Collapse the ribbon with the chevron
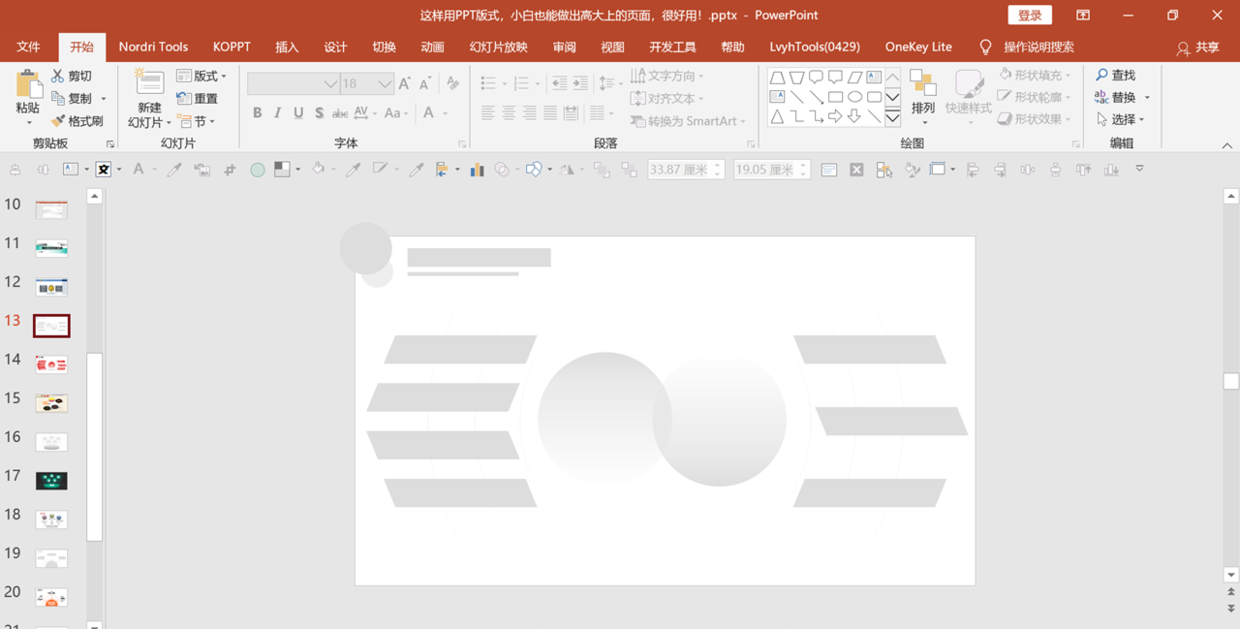 pos(1227,146)
